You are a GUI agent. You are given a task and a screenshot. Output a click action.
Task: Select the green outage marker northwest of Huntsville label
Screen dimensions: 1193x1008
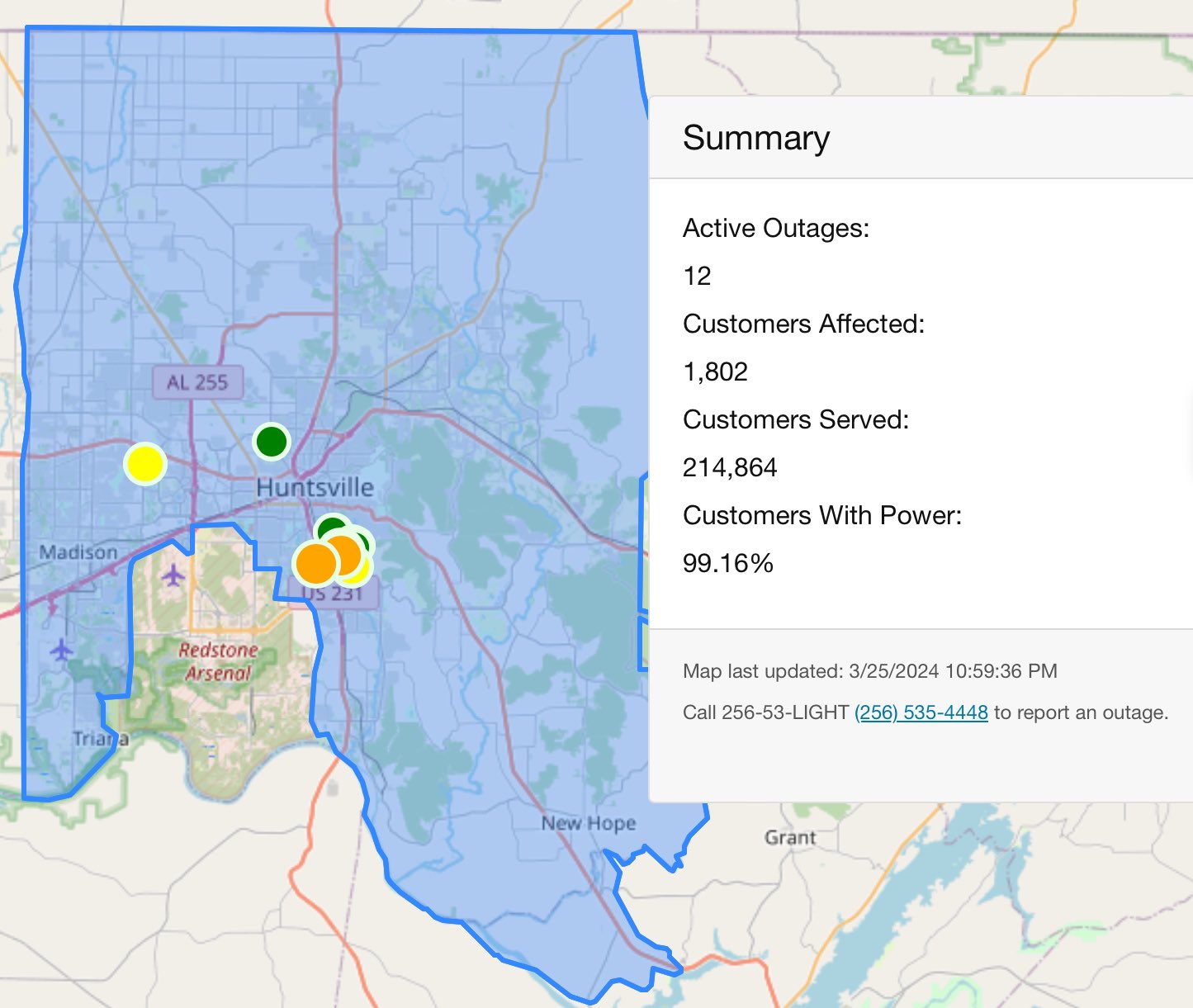coord(272,442)
